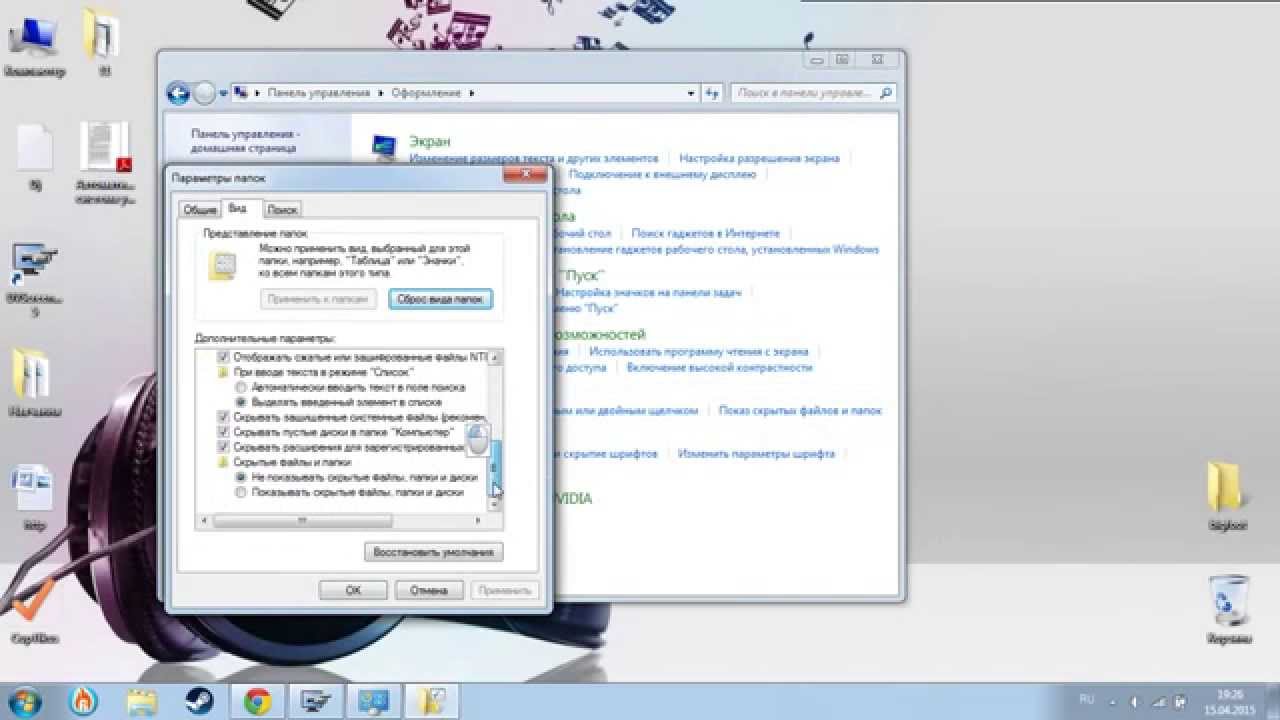The width and height of the screenshot is (1280, 720).
Task: Toggle 'Скрывать защищенные системные файлы' checkbox
Action: click(x=223, y=417)
